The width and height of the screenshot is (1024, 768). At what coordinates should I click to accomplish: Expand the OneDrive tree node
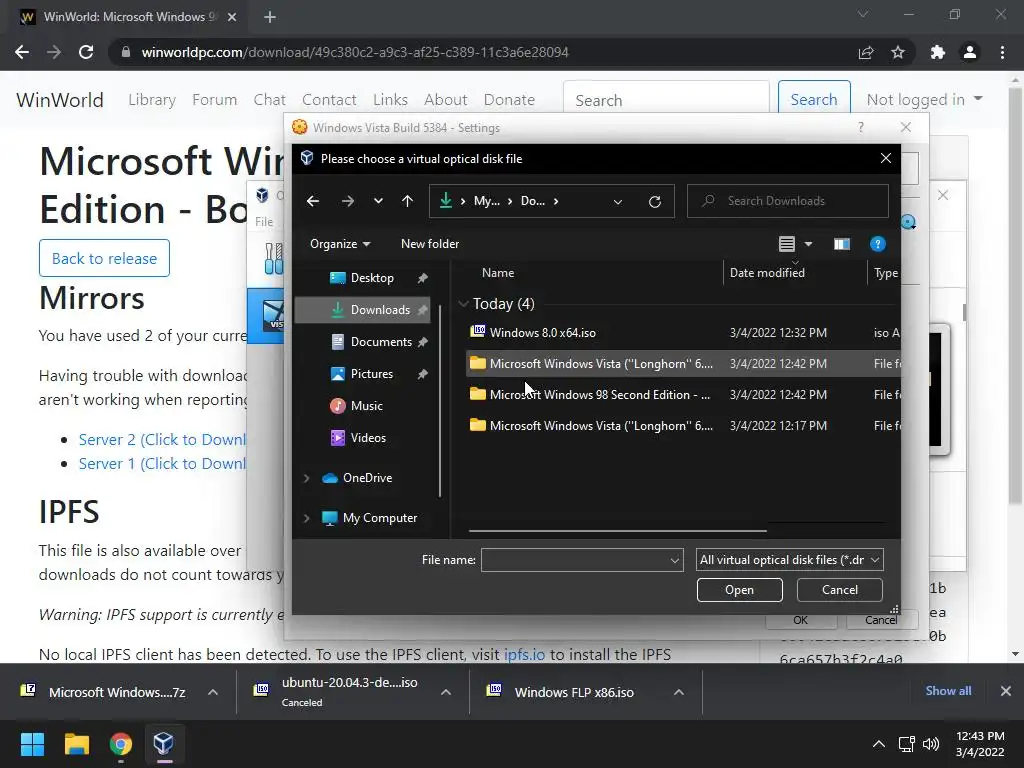pos(306,478)
